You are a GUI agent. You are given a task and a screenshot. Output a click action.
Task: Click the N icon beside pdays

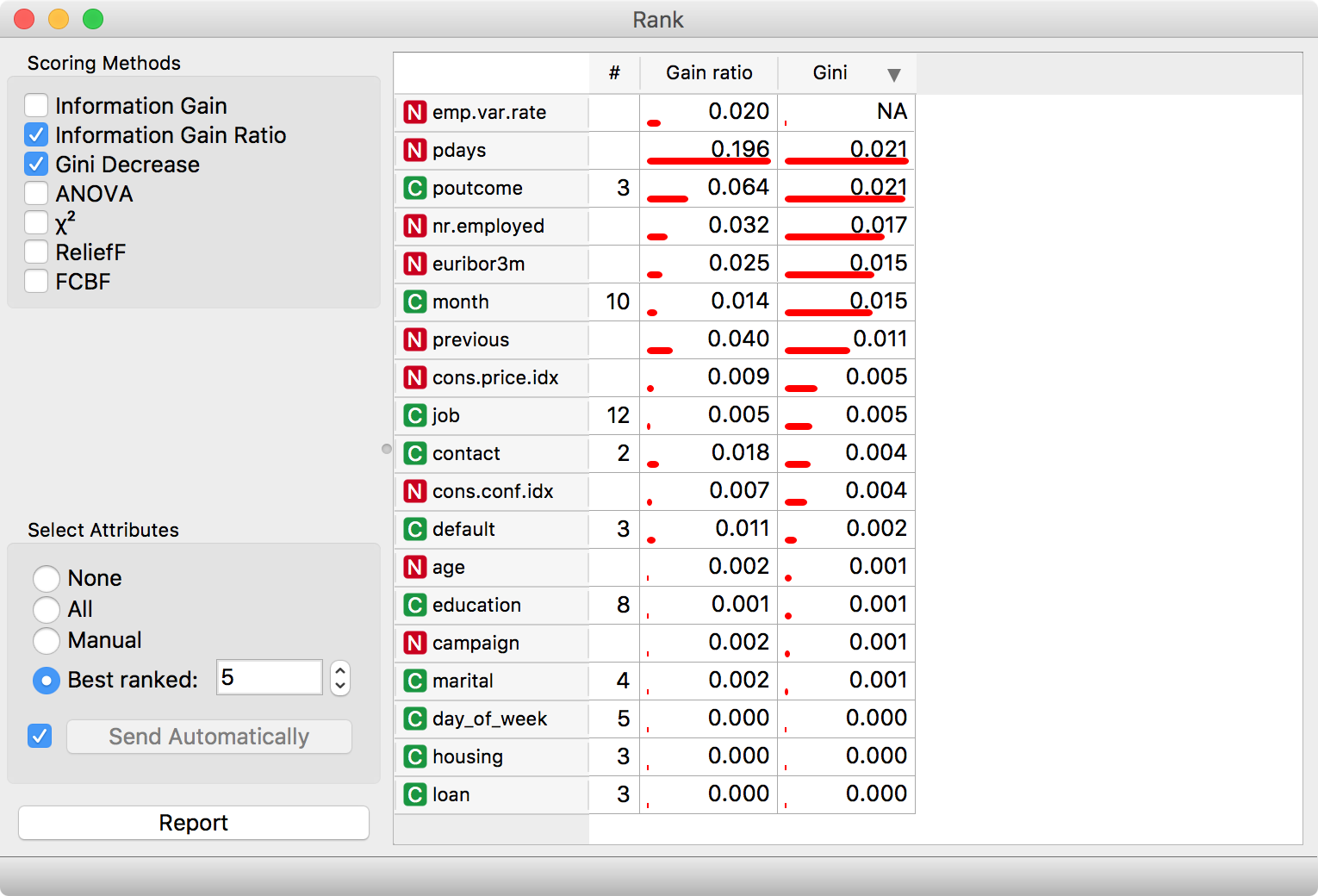[414, 150]
